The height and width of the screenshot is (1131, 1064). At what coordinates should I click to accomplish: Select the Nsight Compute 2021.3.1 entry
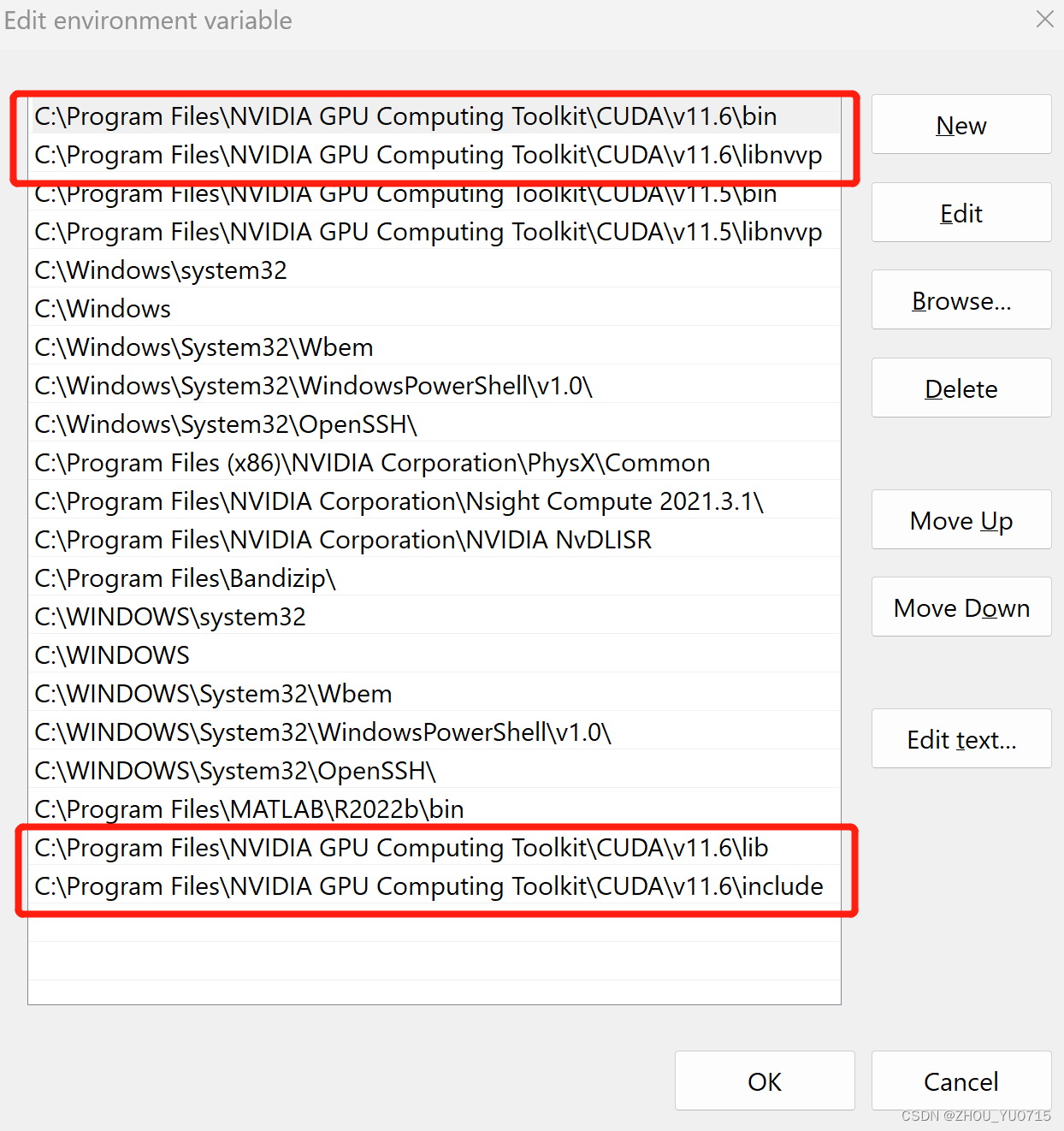point(399,500)
